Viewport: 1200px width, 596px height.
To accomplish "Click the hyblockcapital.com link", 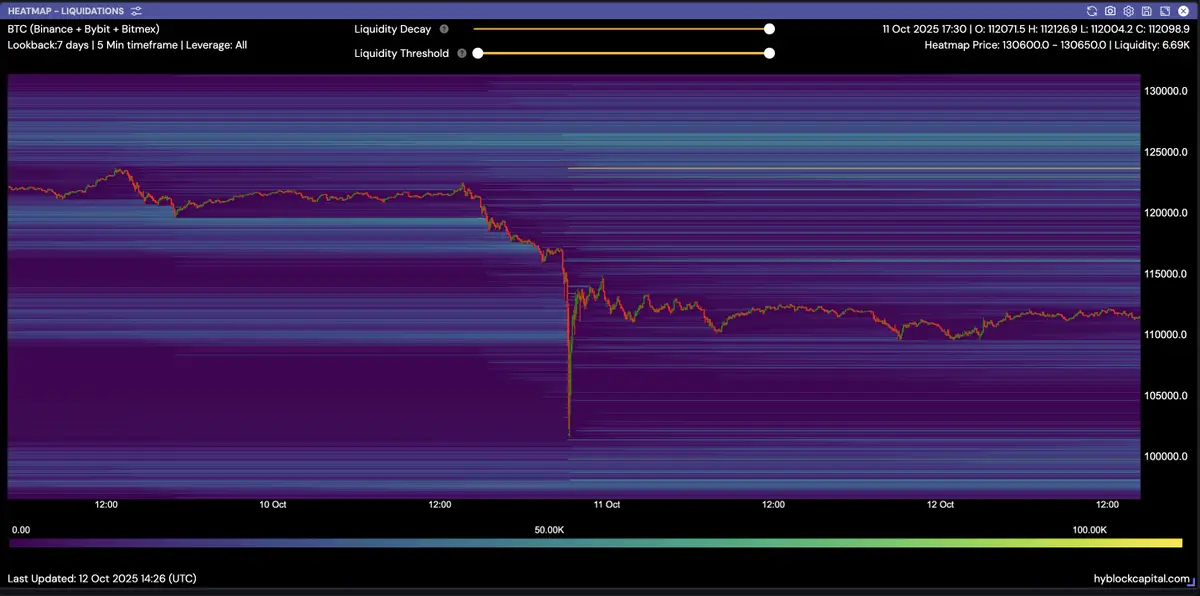I will tap(1141, 579).
